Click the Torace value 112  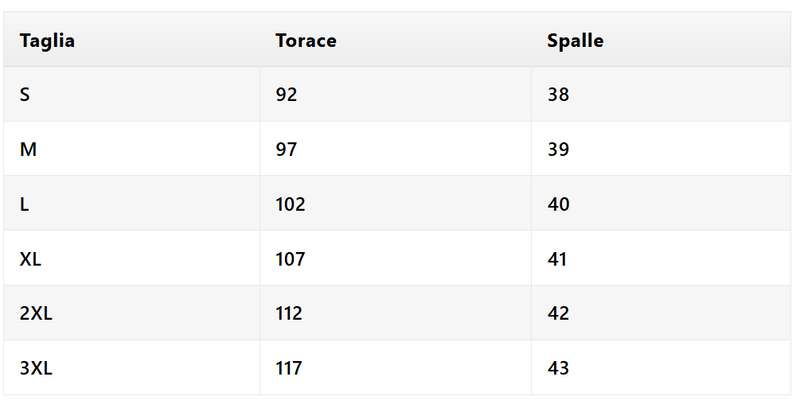(289, 313)
